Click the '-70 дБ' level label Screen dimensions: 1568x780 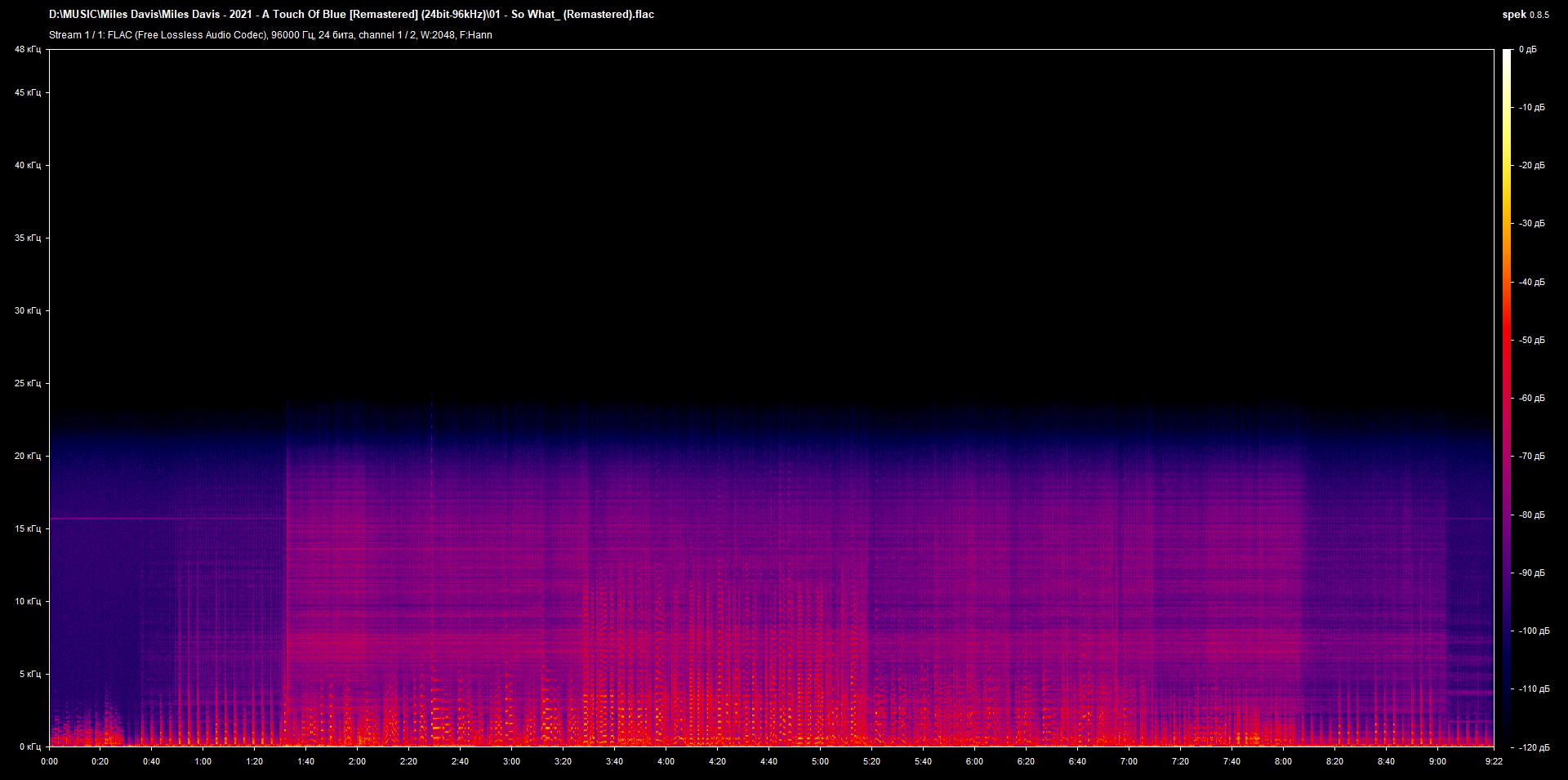[1532, 457]
